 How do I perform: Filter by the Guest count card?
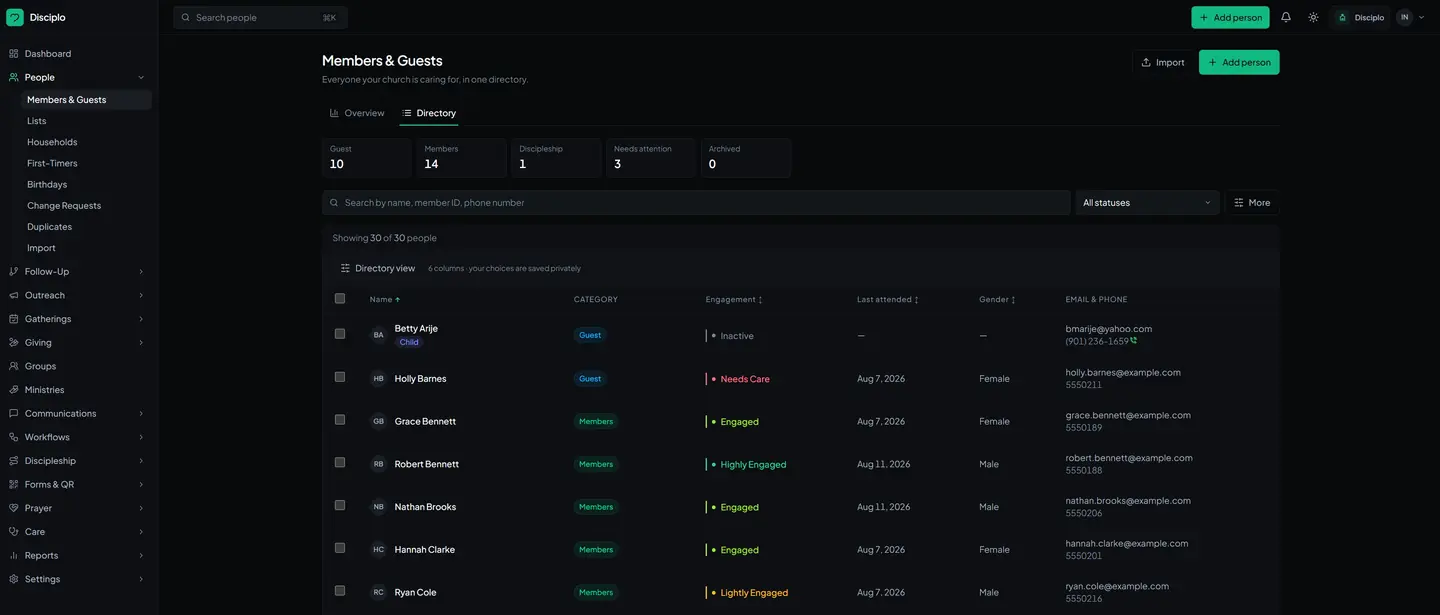pos(367,158)
